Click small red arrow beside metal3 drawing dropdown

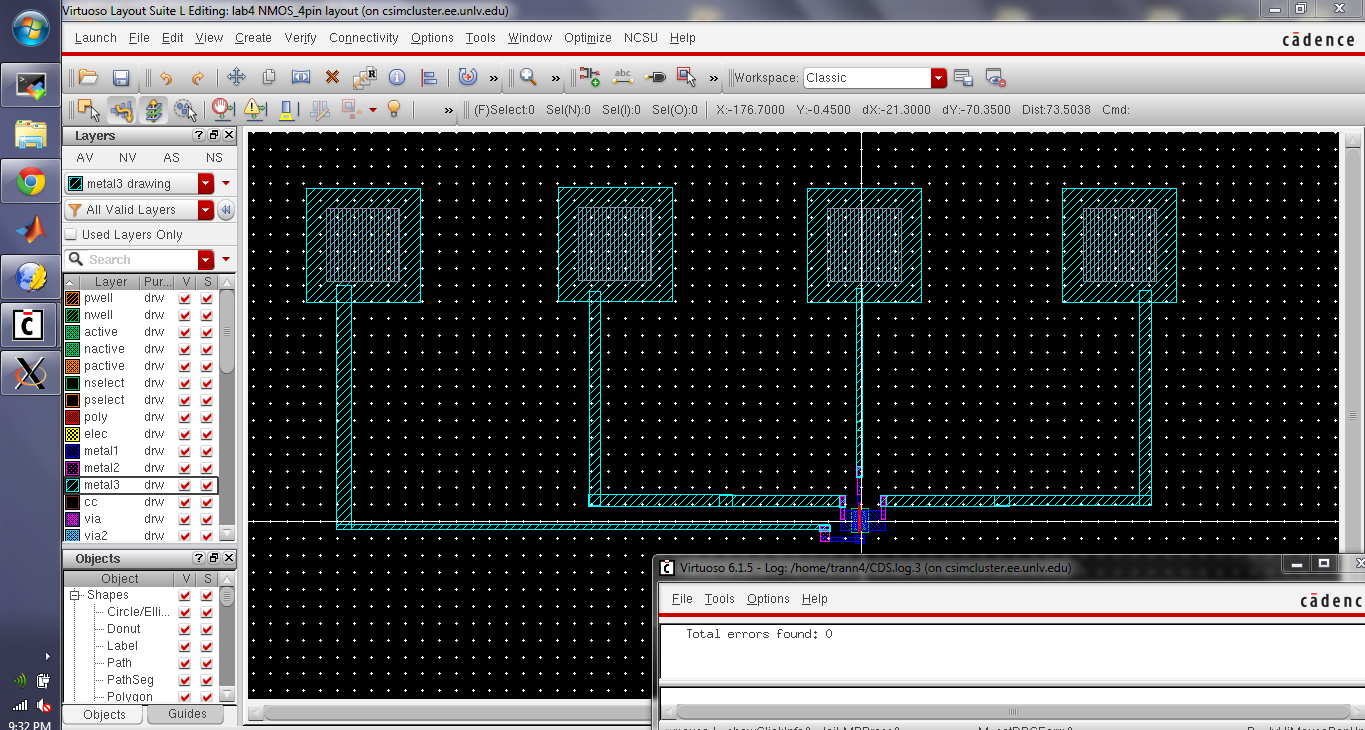point(226,184)
